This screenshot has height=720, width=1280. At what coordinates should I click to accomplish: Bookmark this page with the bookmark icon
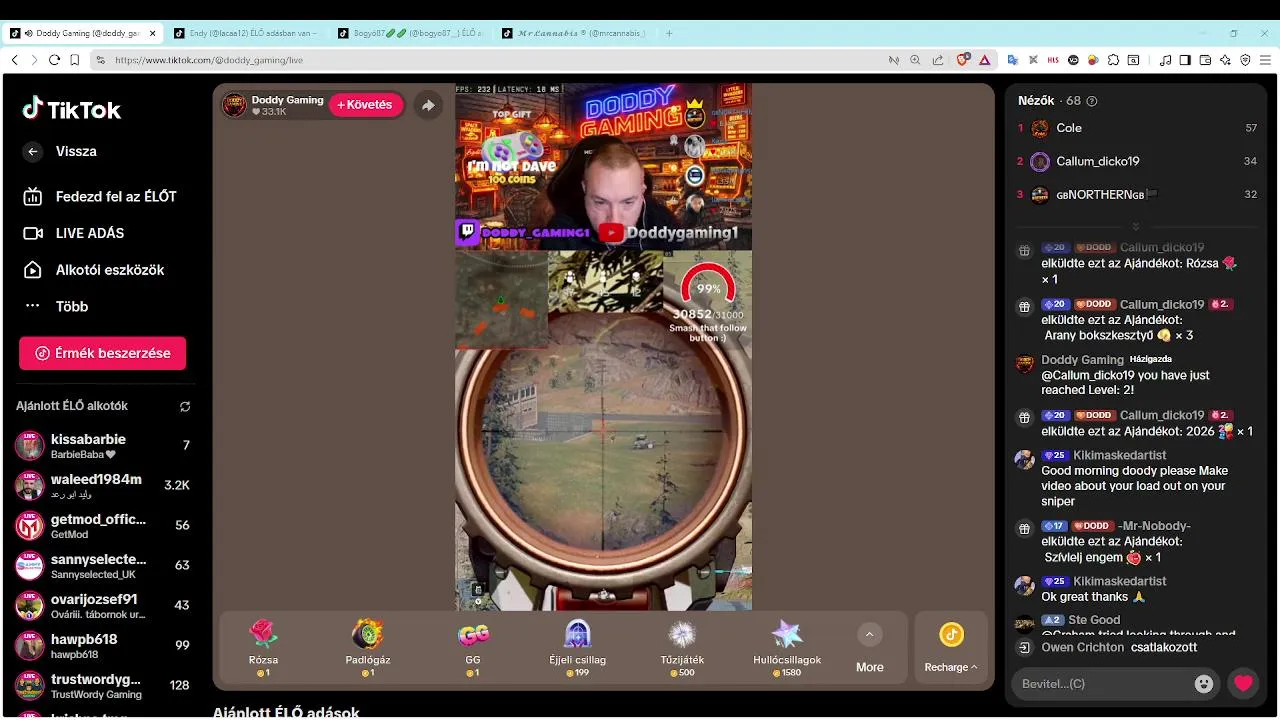tap(75, 60)
